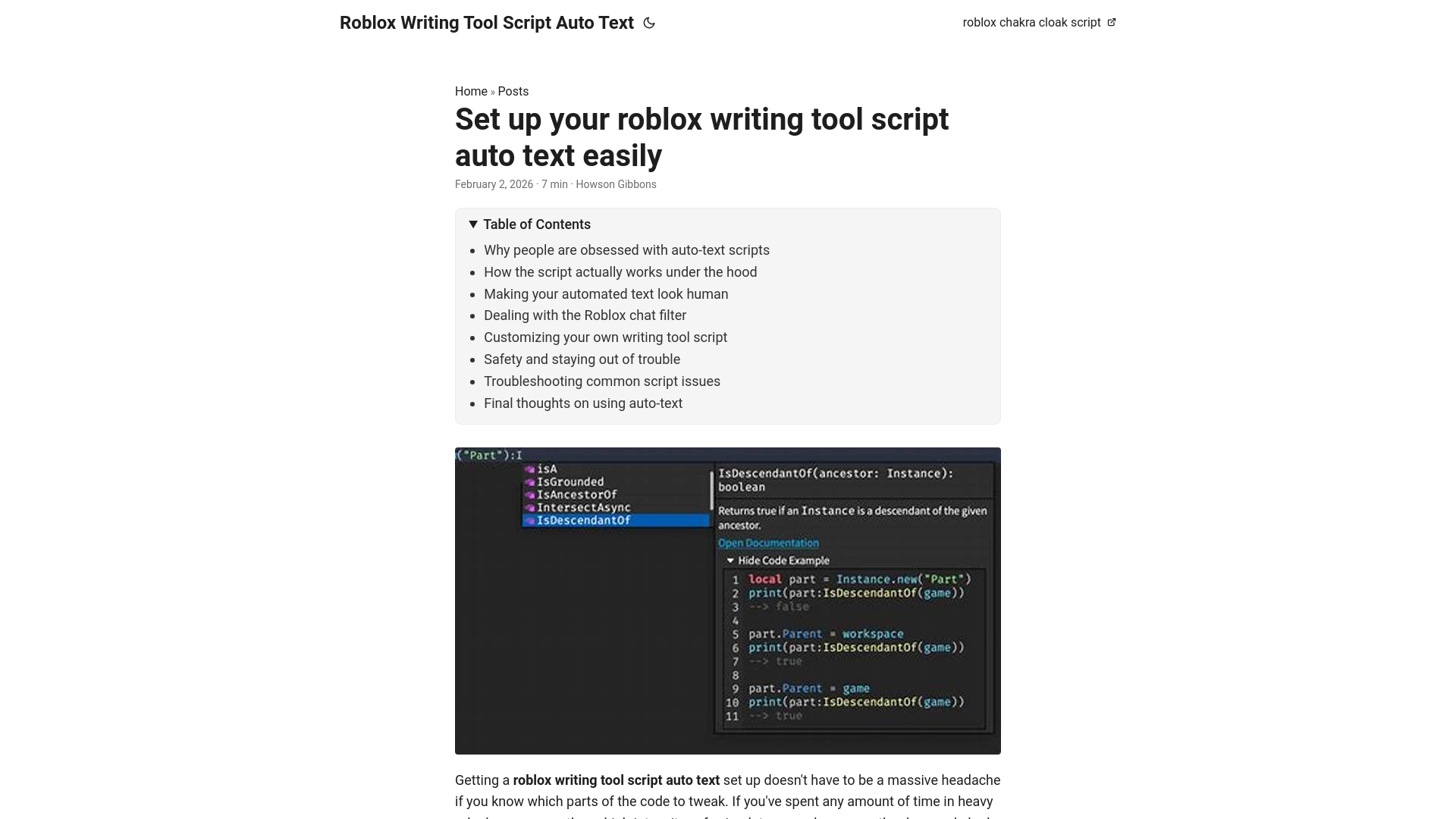Click the bold phrase roblox writing tool script auto text

(616, 780)
